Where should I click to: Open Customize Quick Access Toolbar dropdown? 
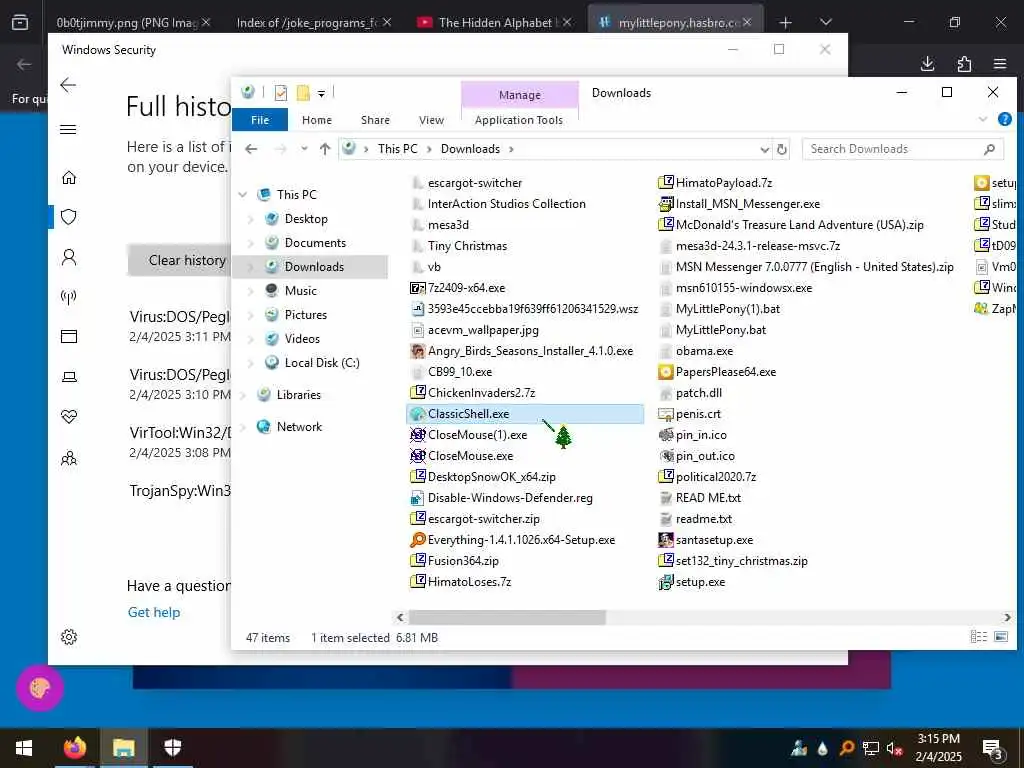click(x=321, y=93)
